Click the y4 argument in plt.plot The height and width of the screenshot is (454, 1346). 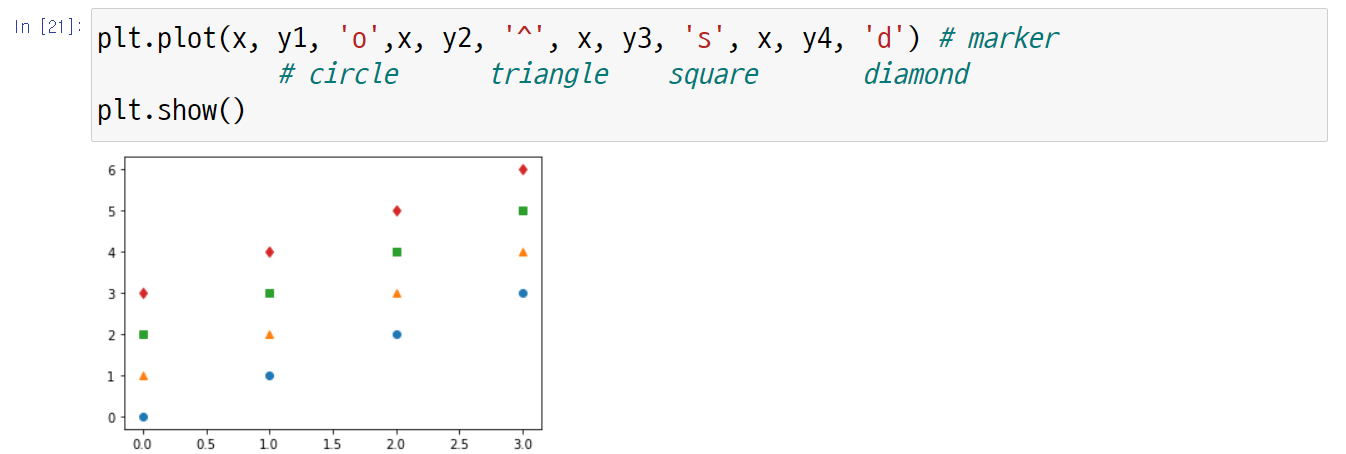coord(818,39)
